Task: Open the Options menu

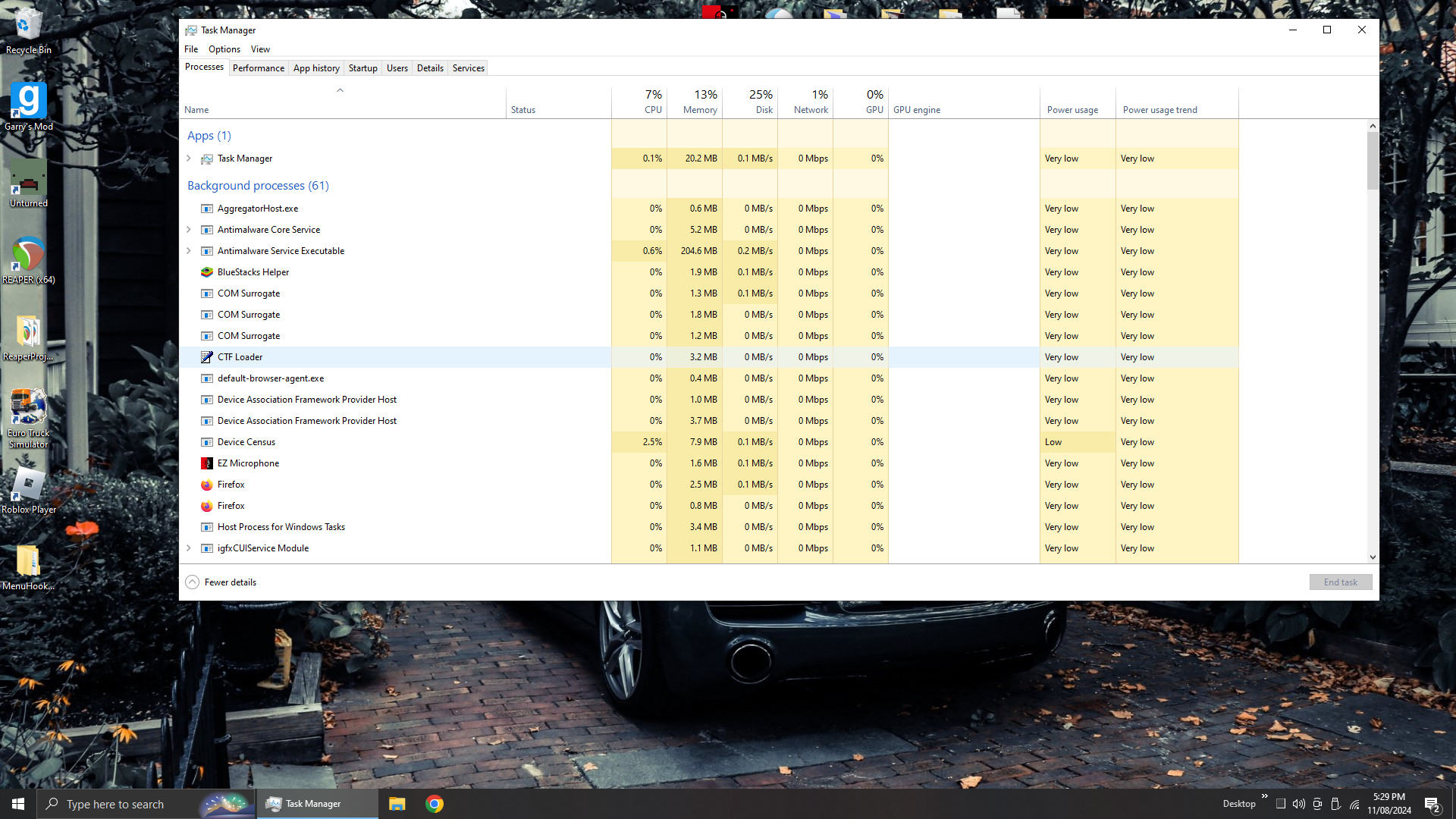Action: (x=224, y=49)
